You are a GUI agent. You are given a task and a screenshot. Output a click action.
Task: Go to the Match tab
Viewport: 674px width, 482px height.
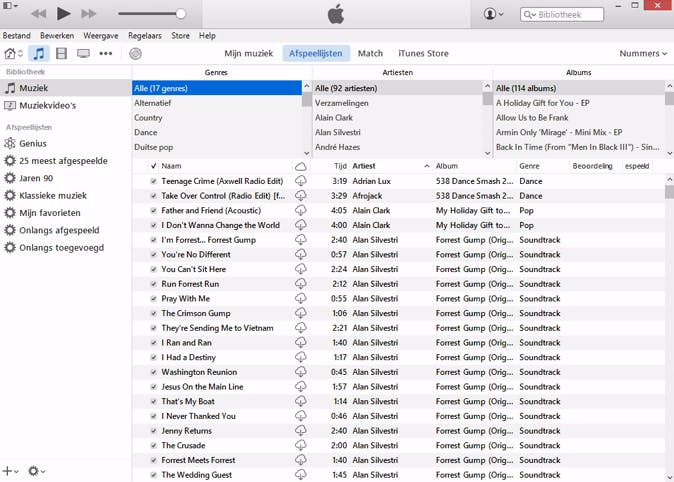coord(370,53)
